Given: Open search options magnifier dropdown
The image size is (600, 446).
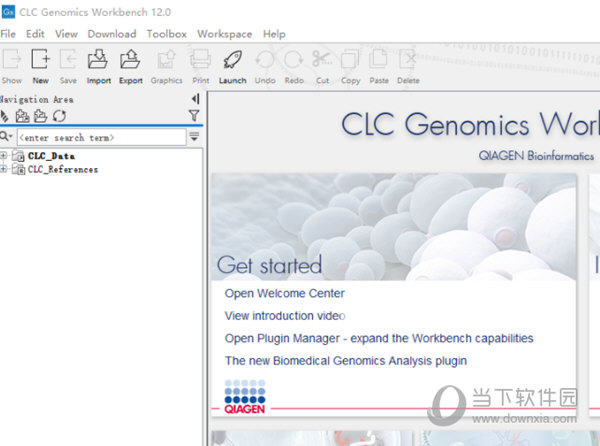Looking at the screenshot, I should (x=6, y=136).
